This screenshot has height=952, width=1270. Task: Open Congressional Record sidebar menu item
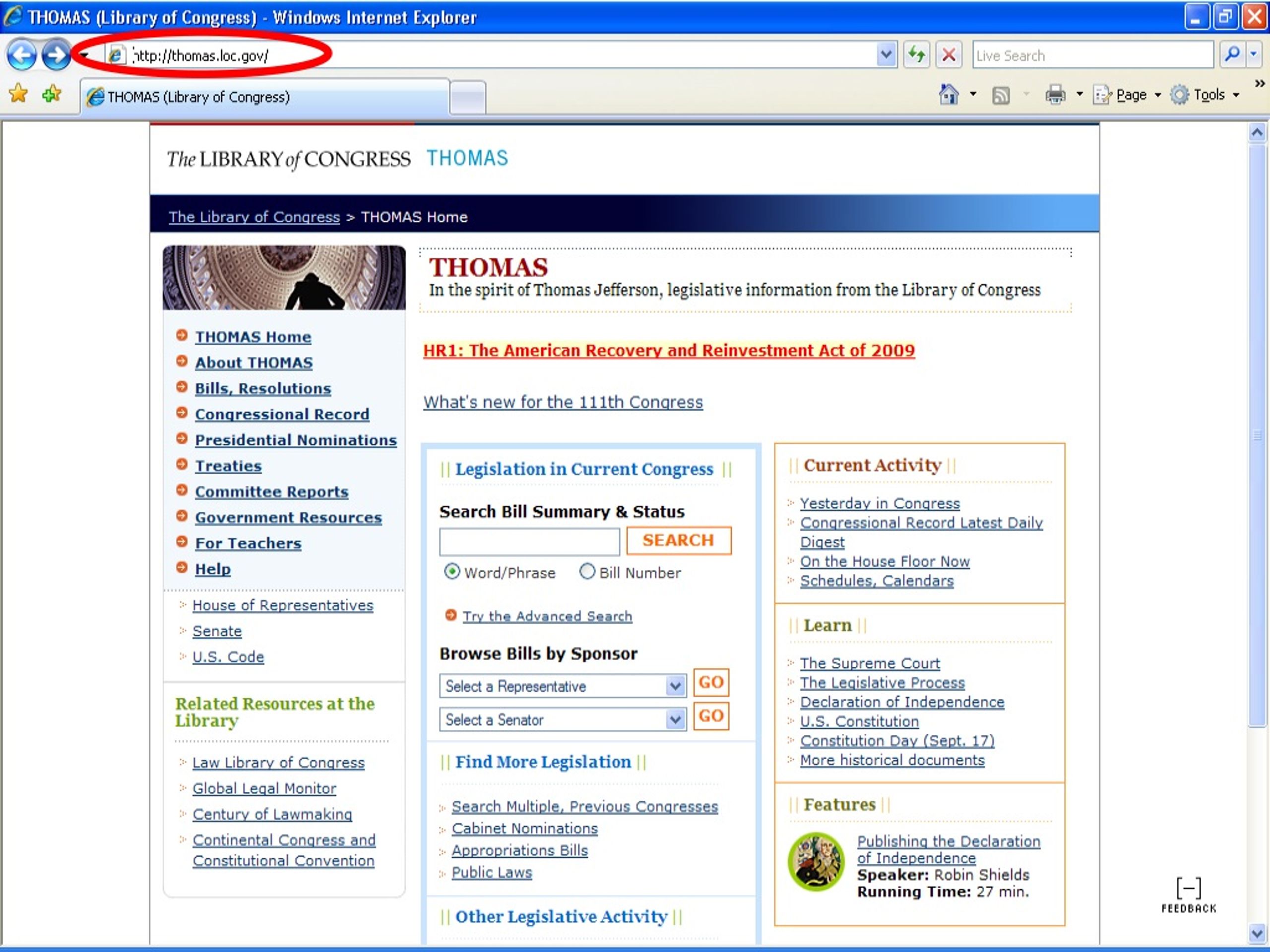pyautogui.click(x=282, y=415)
